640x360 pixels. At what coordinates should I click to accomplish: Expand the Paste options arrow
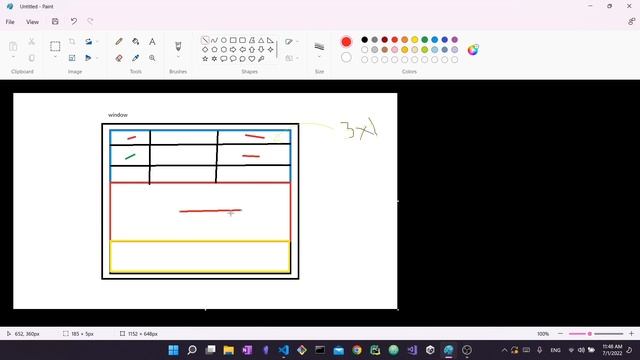13,58
